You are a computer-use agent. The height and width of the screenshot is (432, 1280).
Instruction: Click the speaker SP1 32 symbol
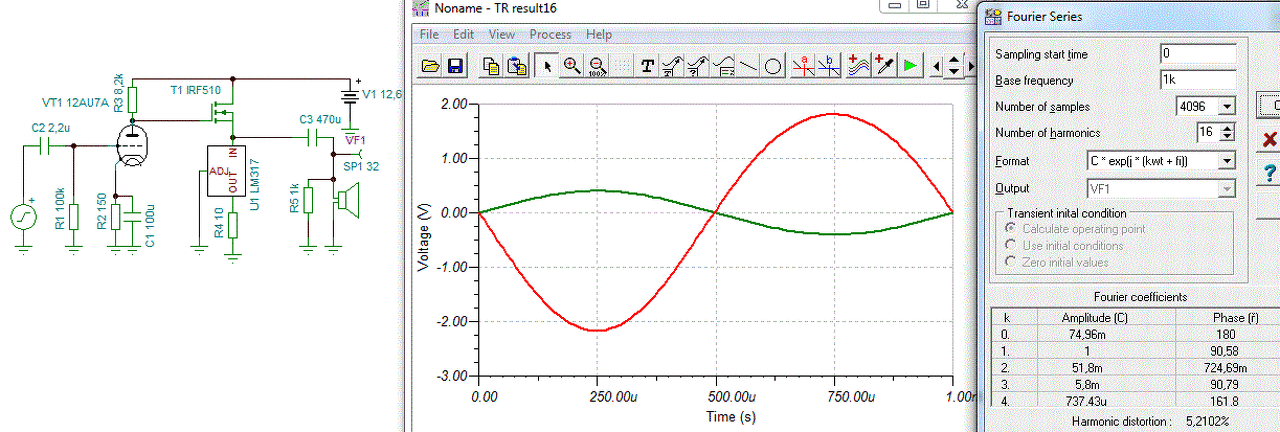(x=346, y=199)
